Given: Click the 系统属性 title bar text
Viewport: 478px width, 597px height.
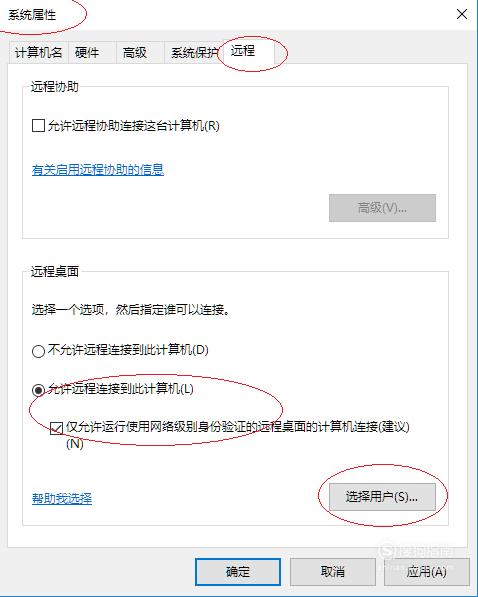Looking at the screenshot, I should 32,15.
